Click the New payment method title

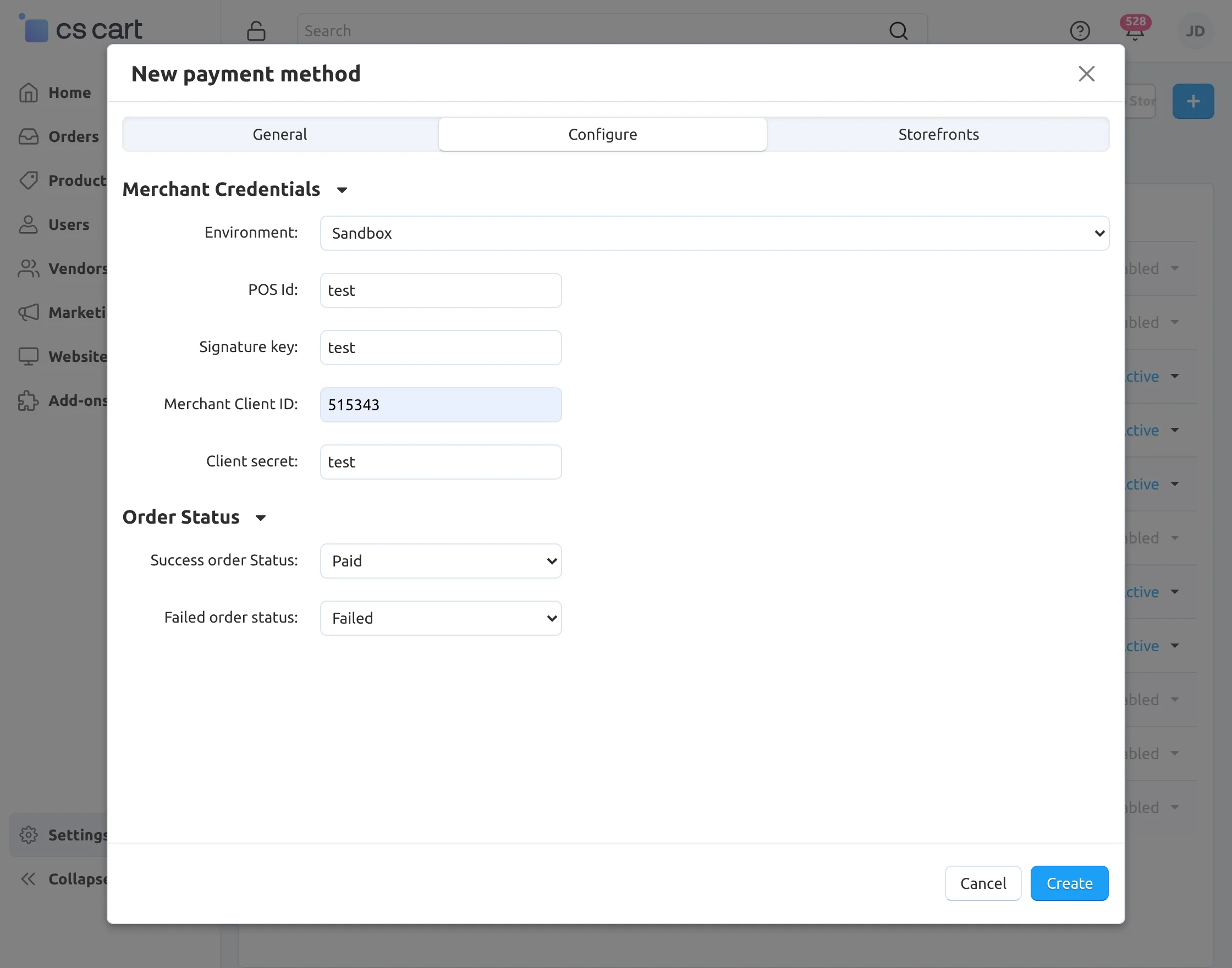point(246,74)
